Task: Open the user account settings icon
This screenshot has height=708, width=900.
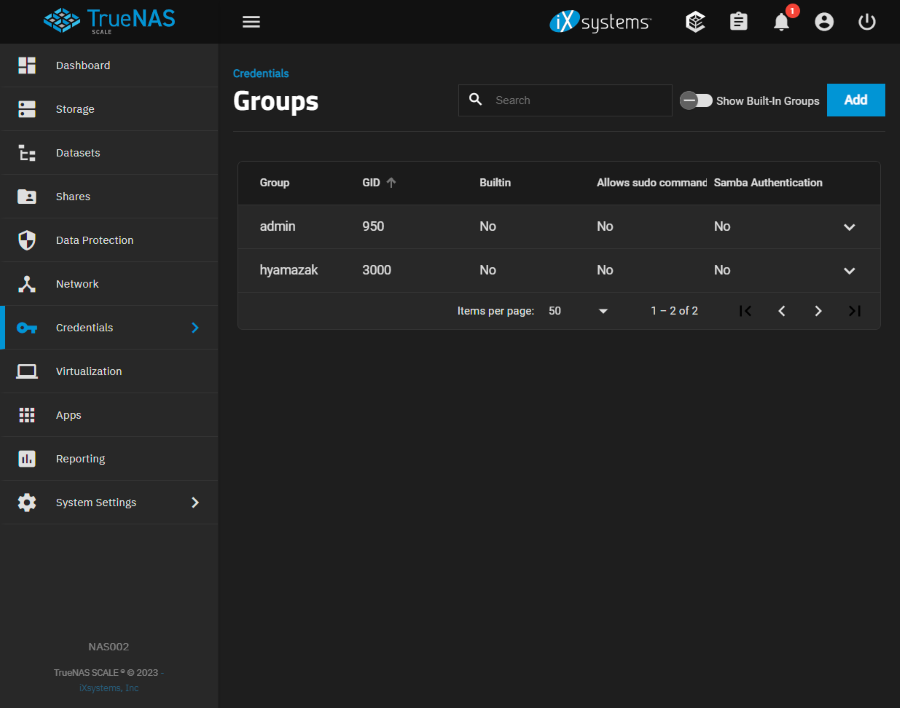Action: pos(824,22)
